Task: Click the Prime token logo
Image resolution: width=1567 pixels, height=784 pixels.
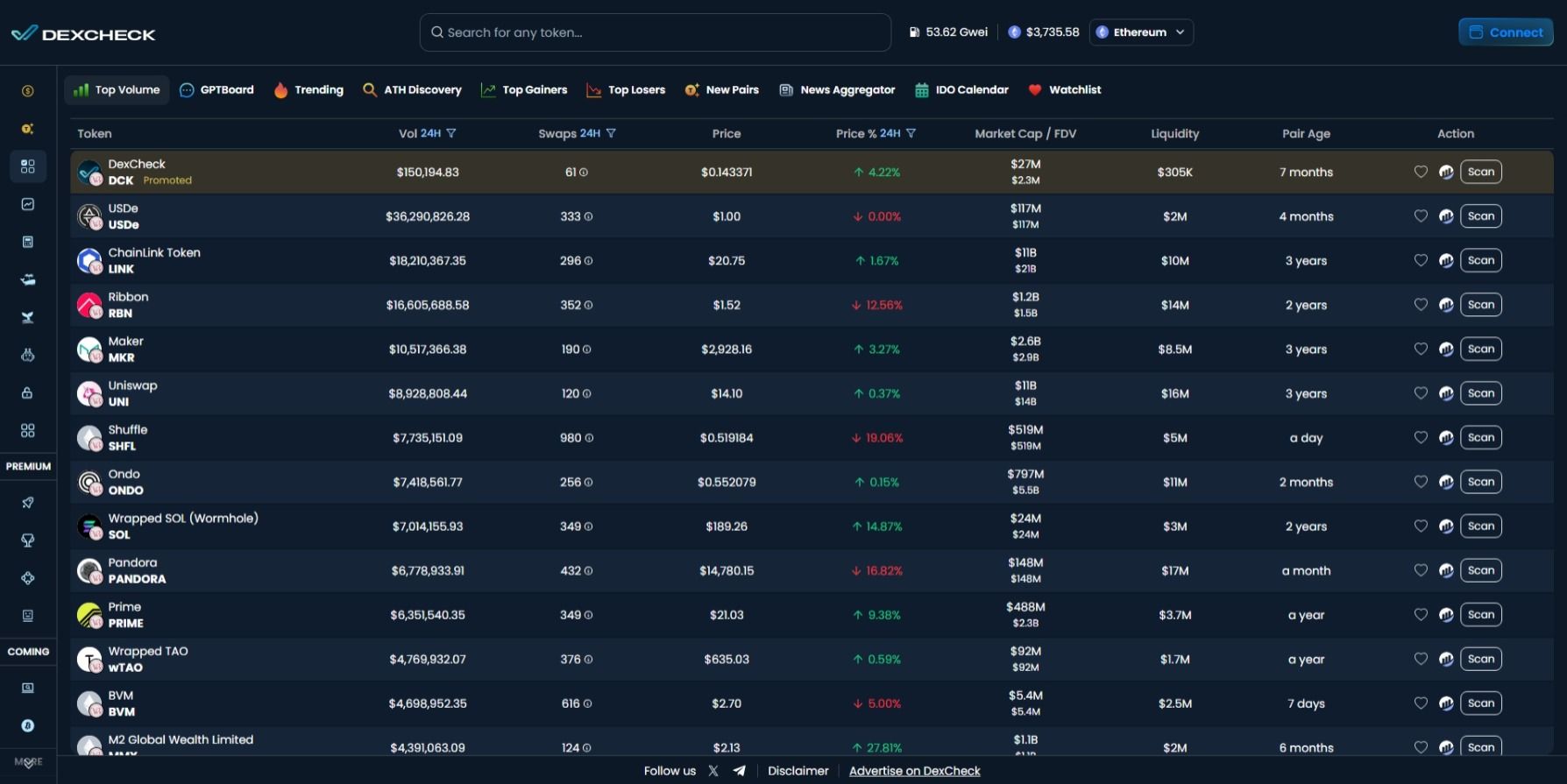Action: (x=89, y=615)
